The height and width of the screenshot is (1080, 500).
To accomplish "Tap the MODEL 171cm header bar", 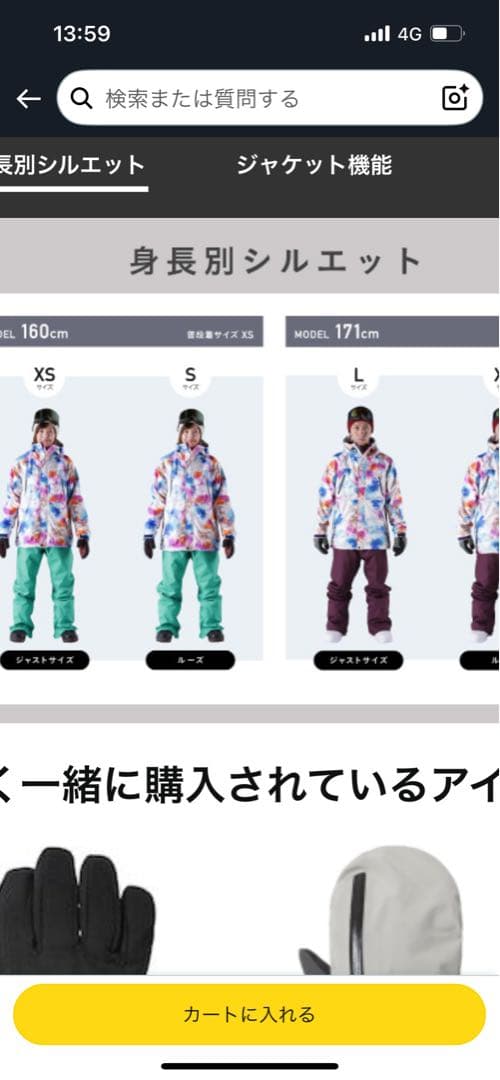I will point(393,332).
